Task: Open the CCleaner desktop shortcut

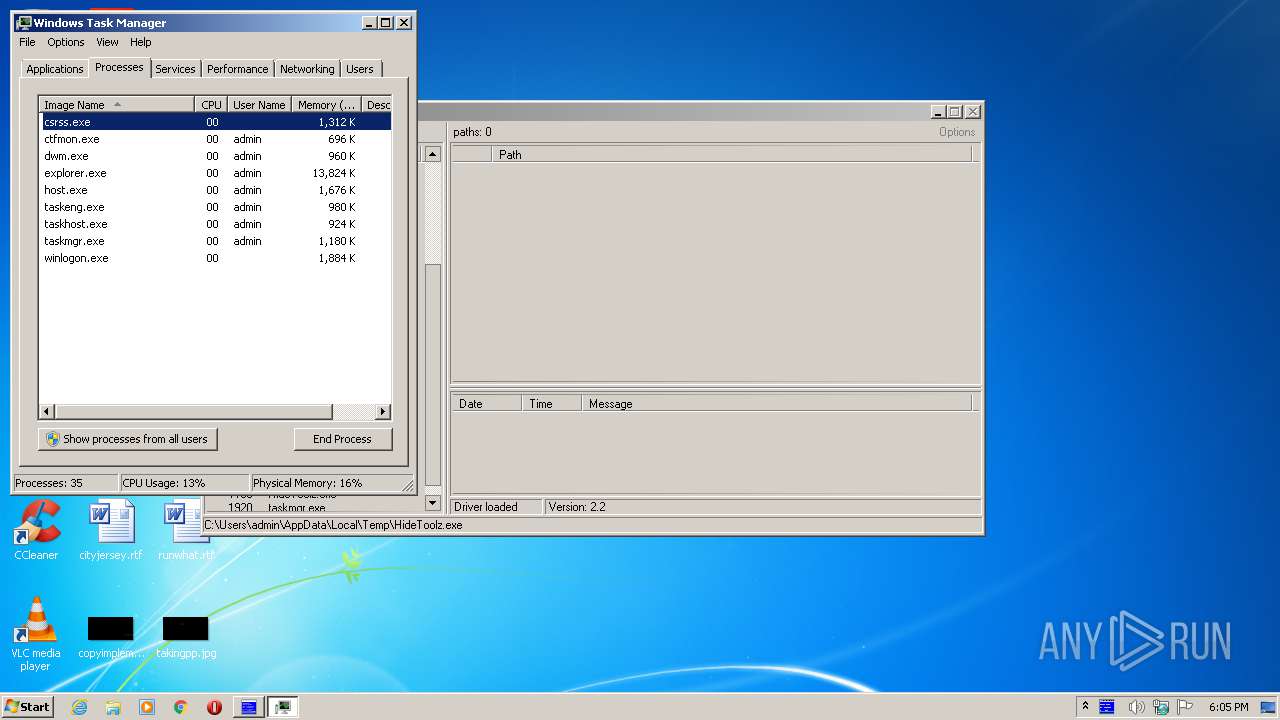Action: [x=36, y=530]
